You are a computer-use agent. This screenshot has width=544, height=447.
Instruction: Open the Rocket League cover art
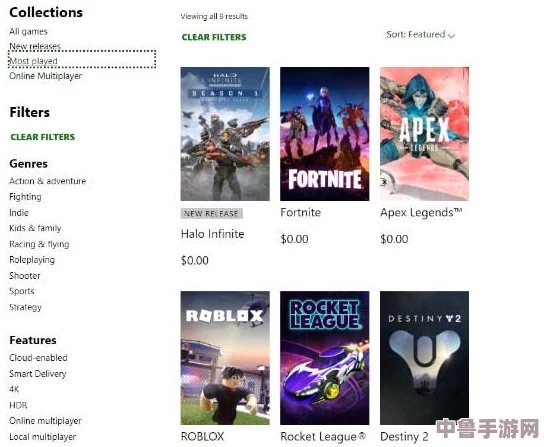(324, 358)
